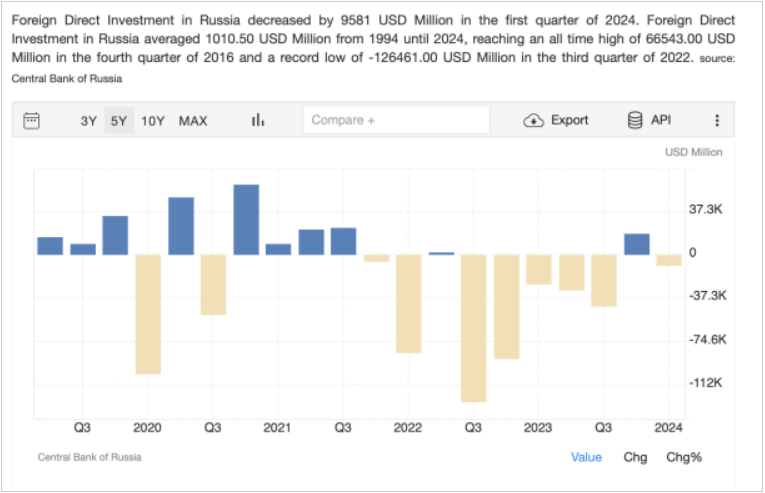Show the MAX time range
The width and height of the screenshot is (765, 493).
[x=193, y=121]
